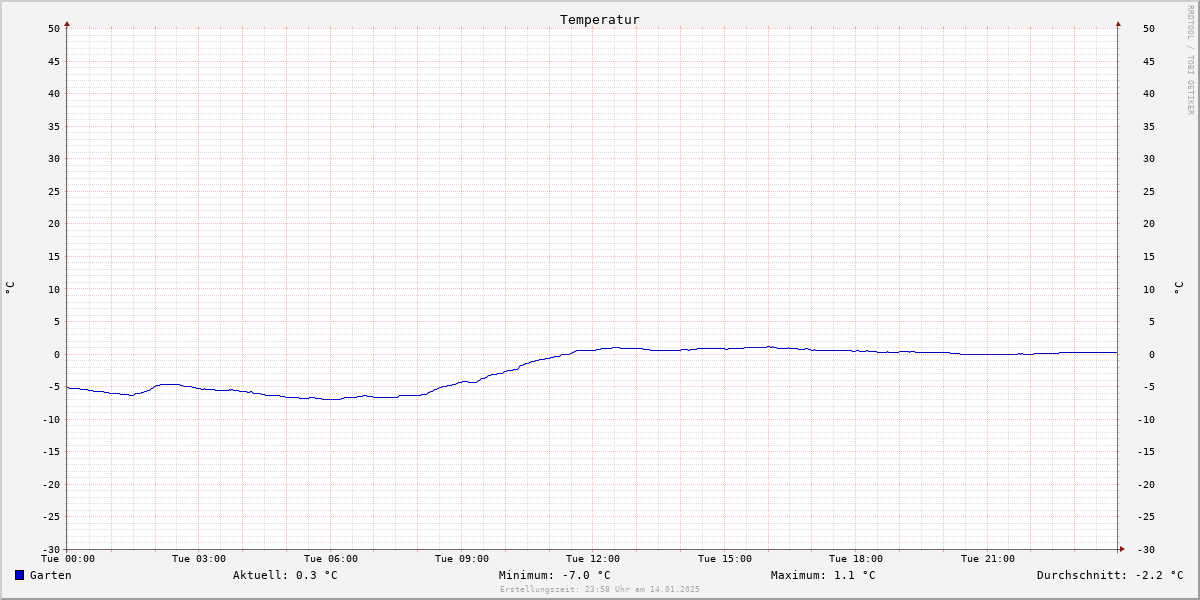Viewport: 1200px width, 600px height.
Task: Click the blue Garten legend color box
Action: 19,575
